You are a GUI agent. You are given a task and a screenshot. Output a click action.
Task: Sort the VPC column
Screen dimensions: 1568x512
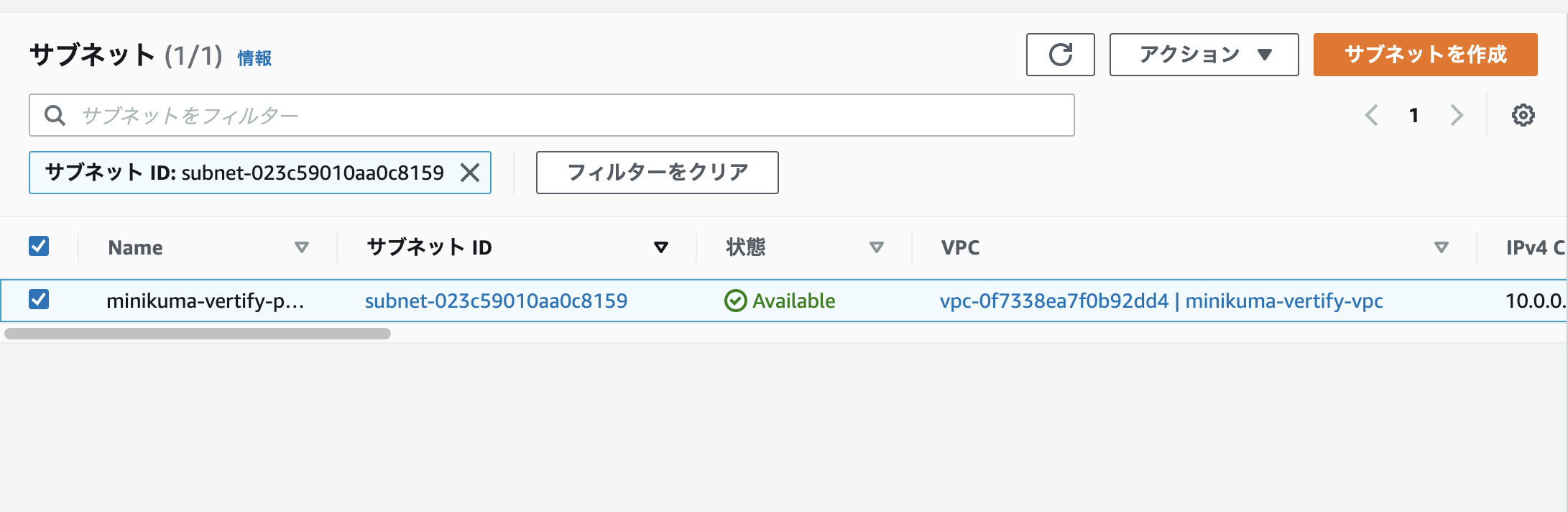[1442, 247]
